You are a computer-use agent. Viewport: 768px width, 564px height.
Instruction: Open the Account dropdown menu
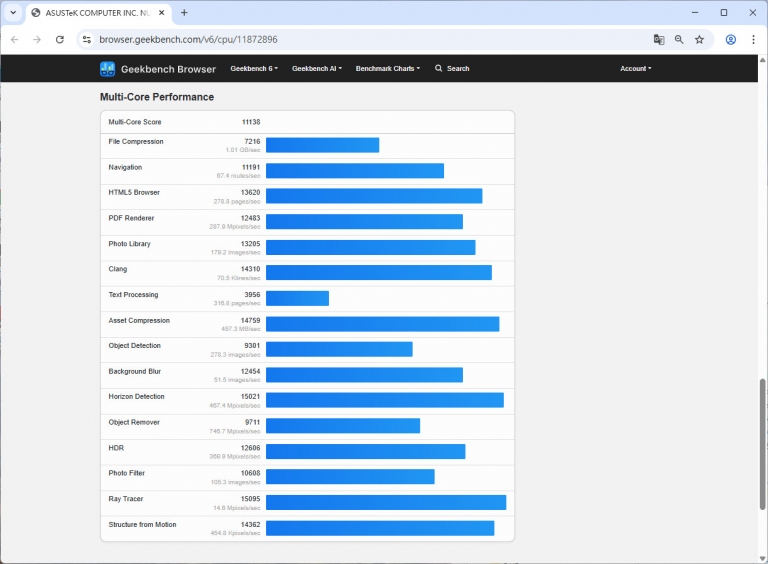click(635, 69)
